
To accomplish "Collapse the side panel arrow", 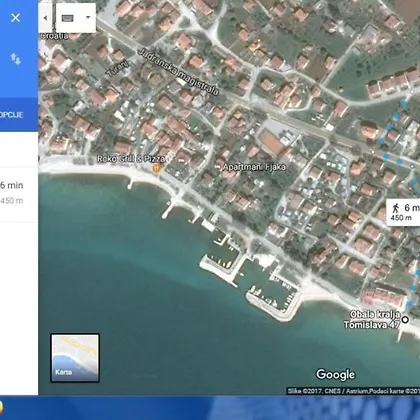I will click(45, 18).
